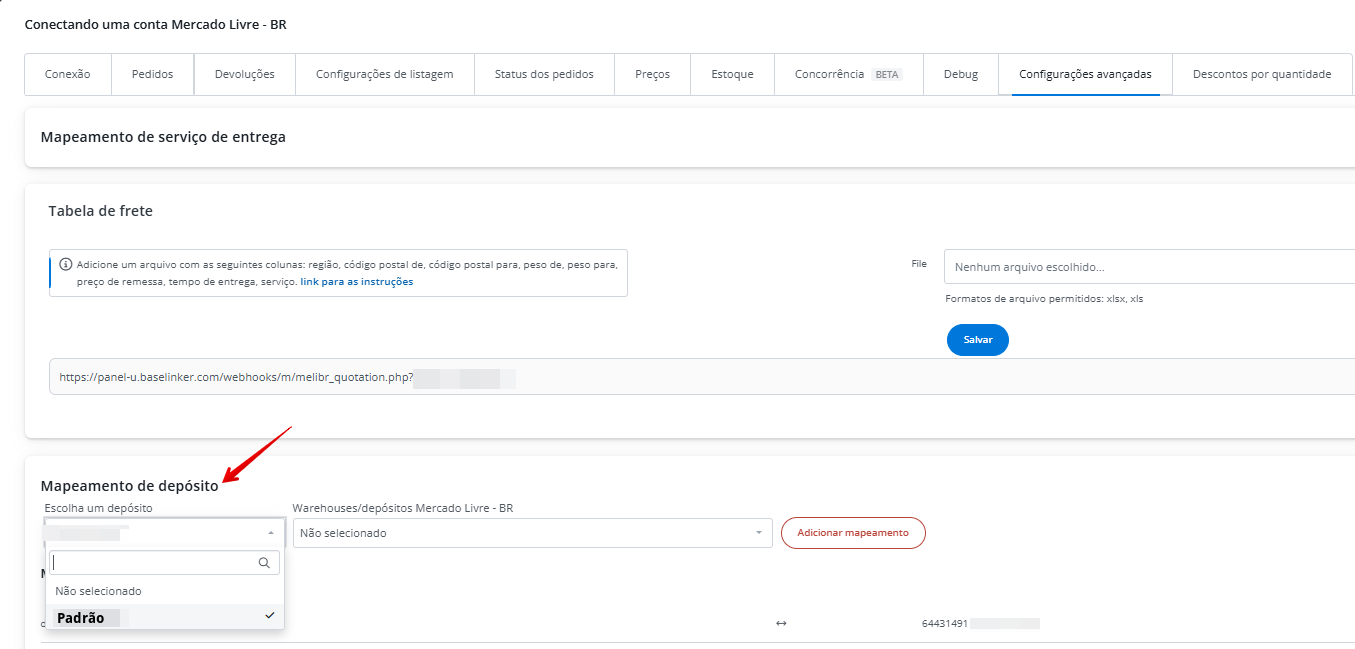Click the info icon in the freight table notice
Image resolution: width=1355 pixels, height=649 pixels.
click(66, 265)
